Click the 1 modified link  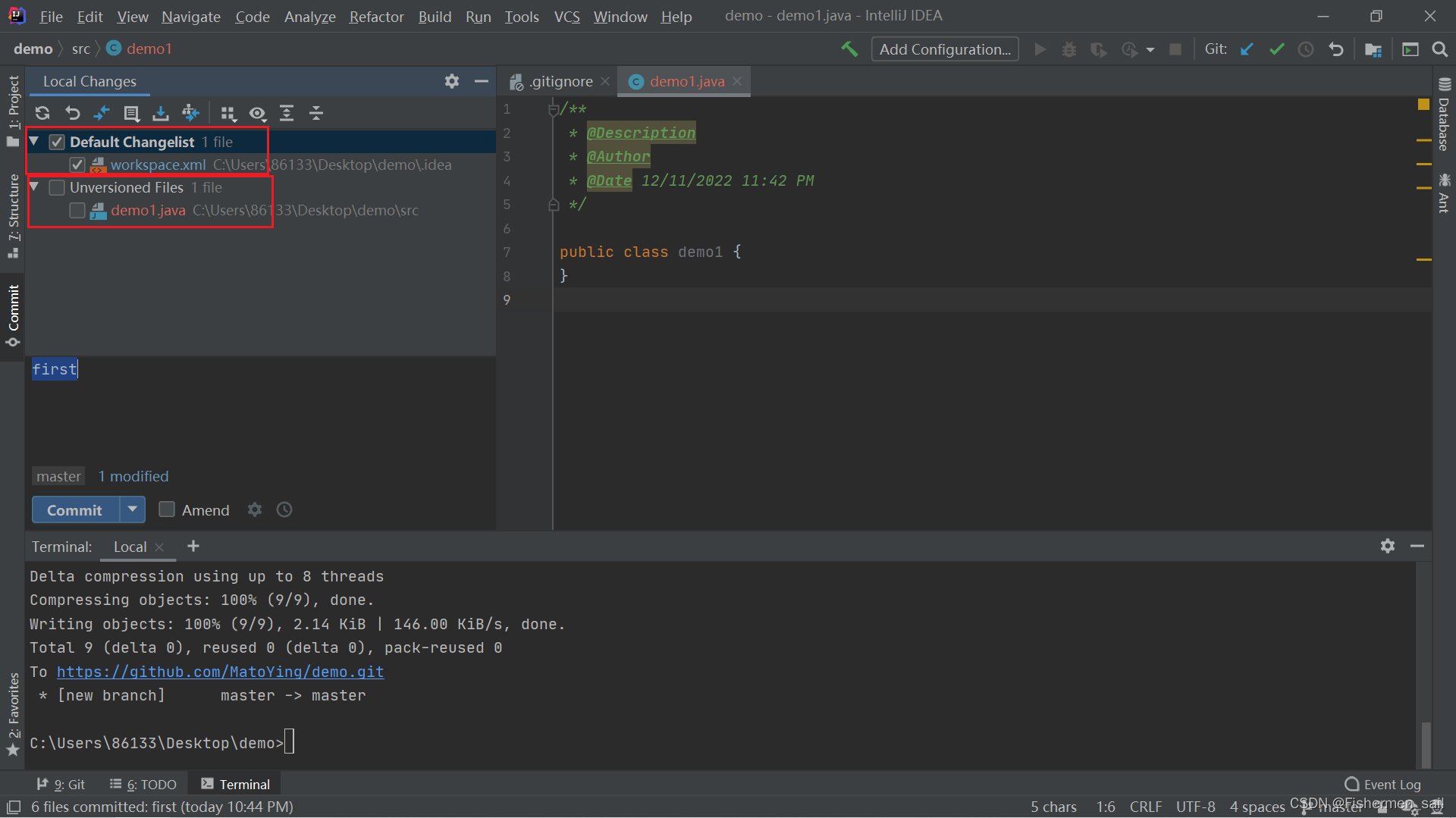(133, 476)
